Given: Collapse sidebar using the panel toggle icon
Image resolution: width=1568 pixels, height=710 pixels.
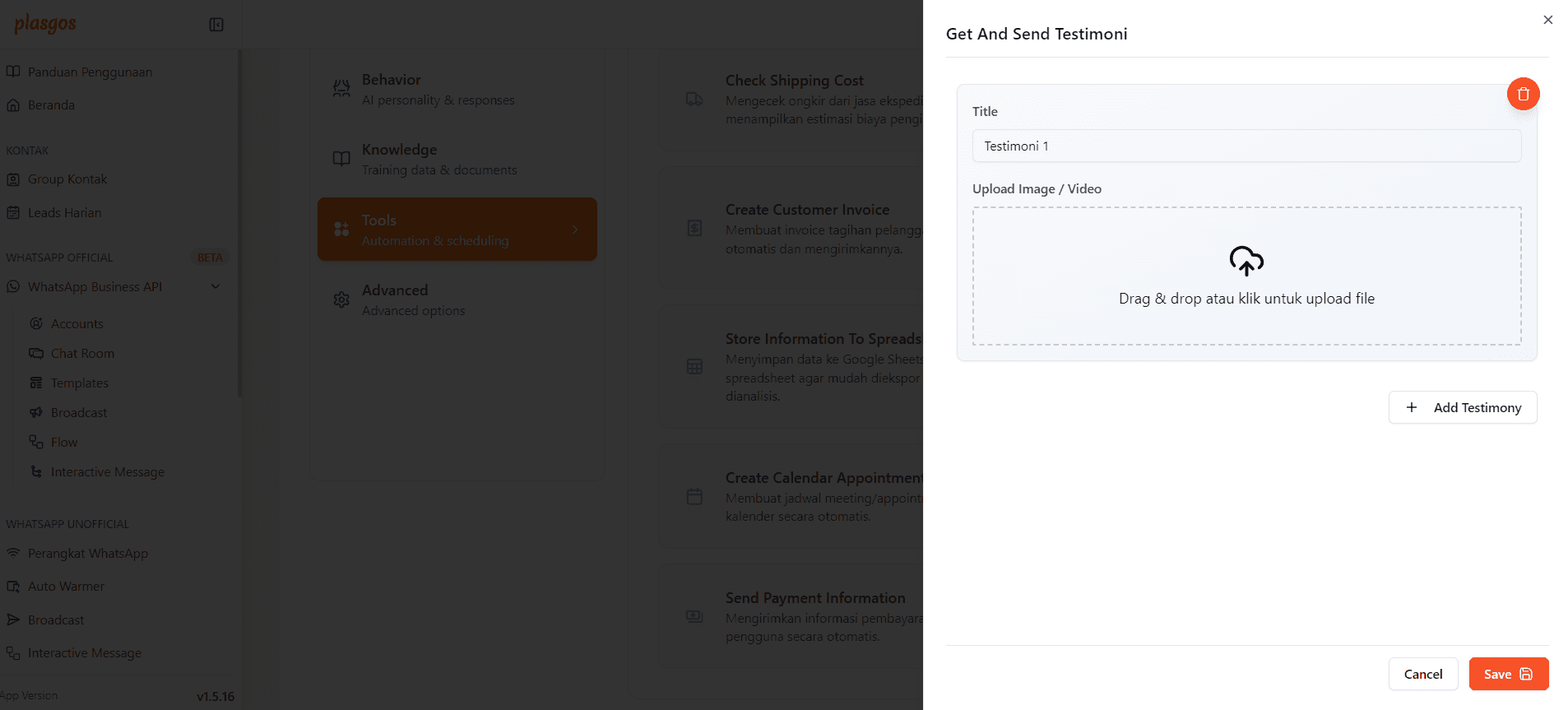Looking at the screenshot, I should pyautogui.click(x=216, y=25).
